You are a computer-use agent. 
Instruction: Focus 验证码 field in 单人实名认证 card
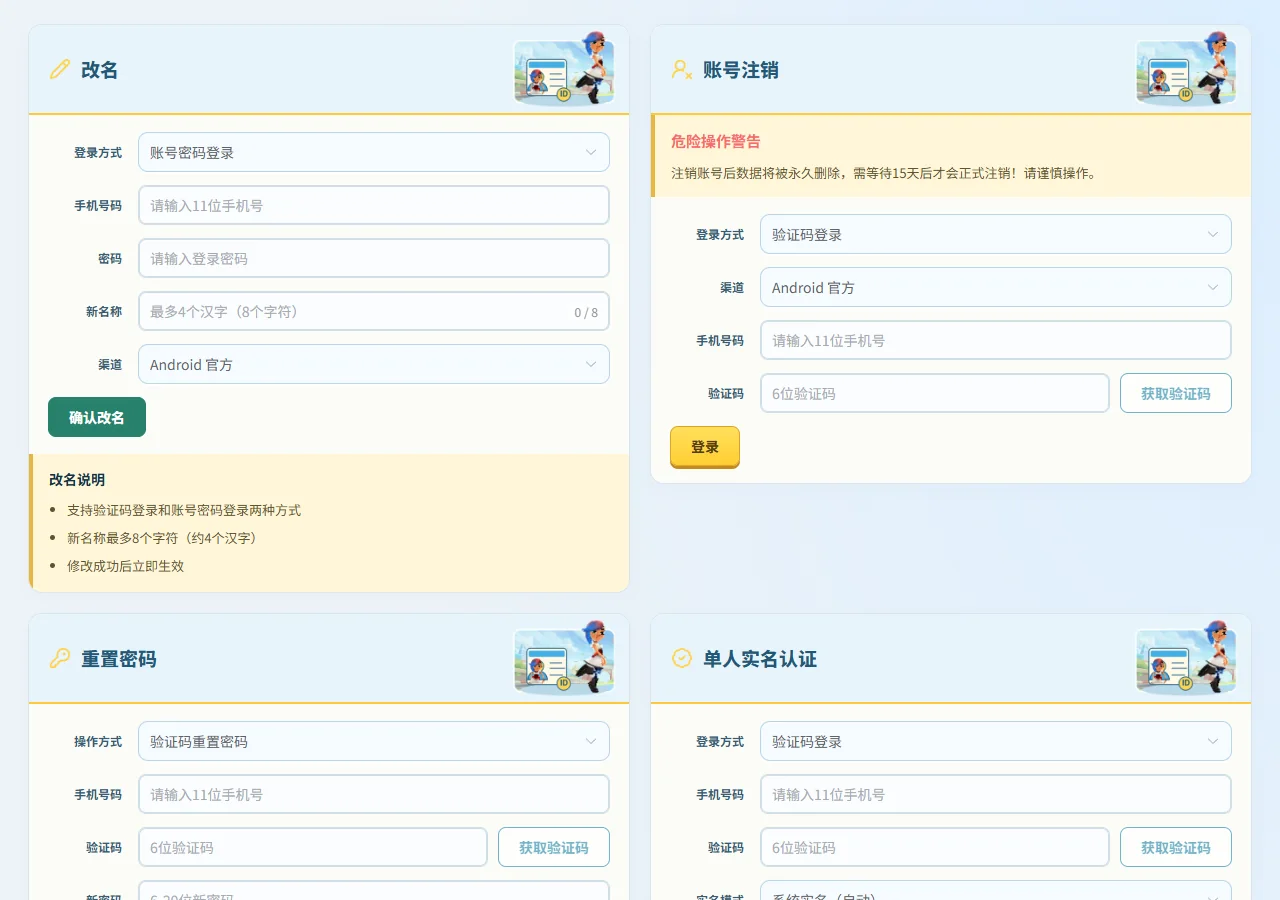pos(935,847)
